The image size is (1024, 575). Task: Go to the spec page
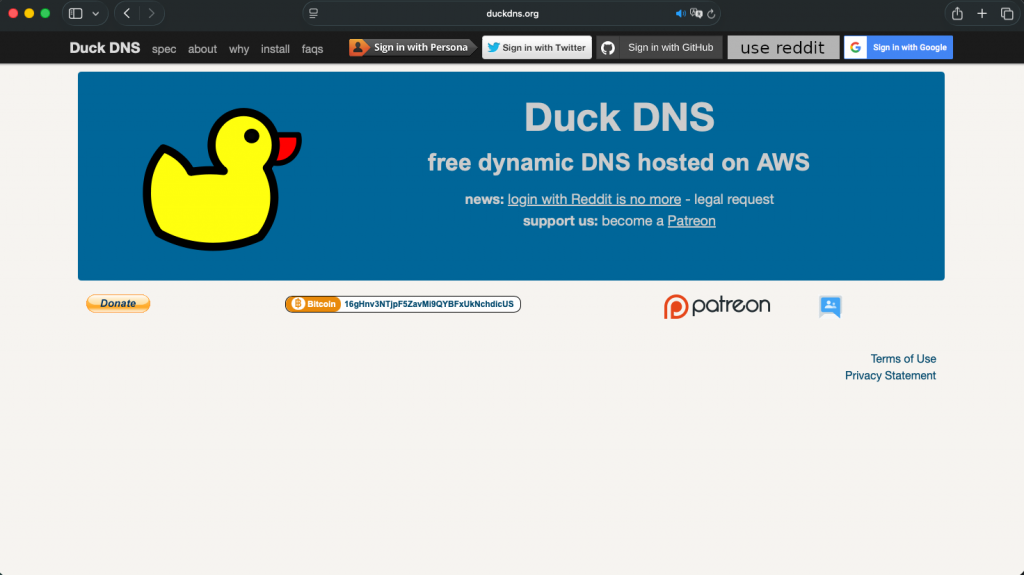[x=164, y=49]
